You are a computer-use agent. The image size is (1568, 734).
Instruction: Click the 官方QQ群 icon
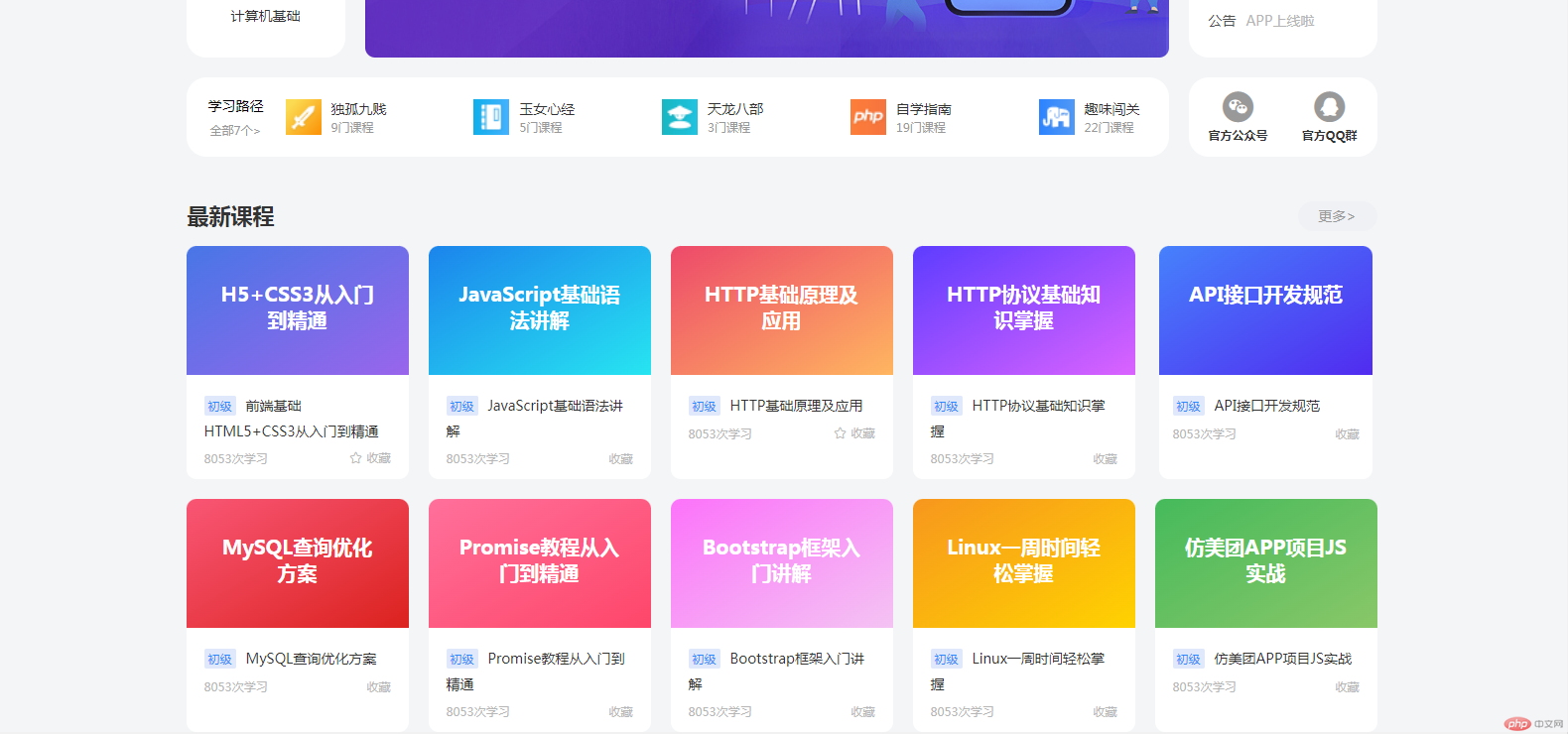1329,107
